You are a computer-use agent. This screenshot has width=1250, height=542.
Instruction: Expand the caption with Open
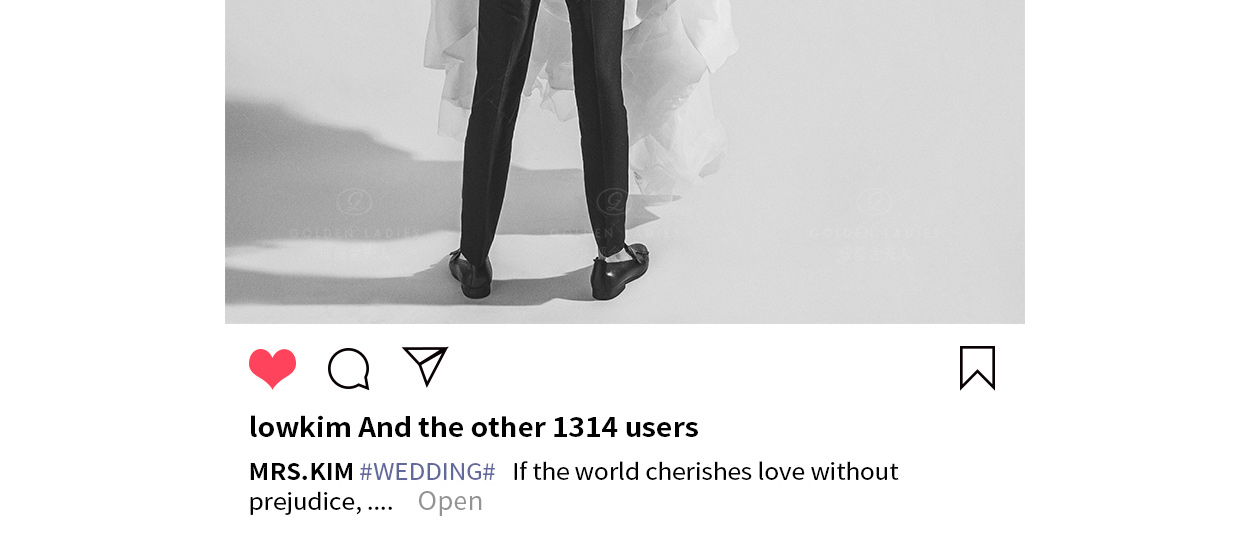coord(450,501)
